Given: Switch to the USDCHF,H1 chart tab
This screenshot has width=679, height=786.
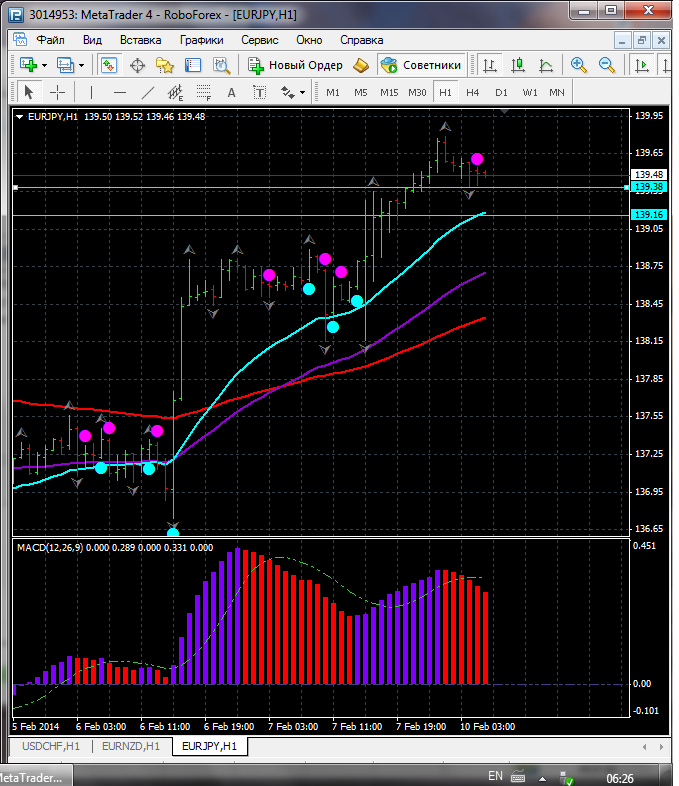Looking at the screenshot, I should 51,746.
